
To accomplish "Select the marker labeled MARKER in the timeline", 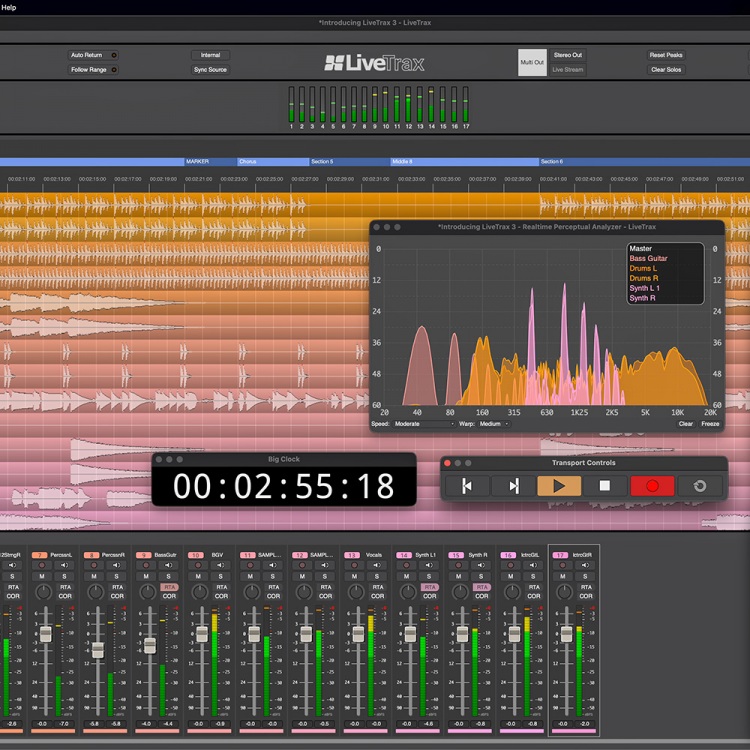I will coord(211,162).
